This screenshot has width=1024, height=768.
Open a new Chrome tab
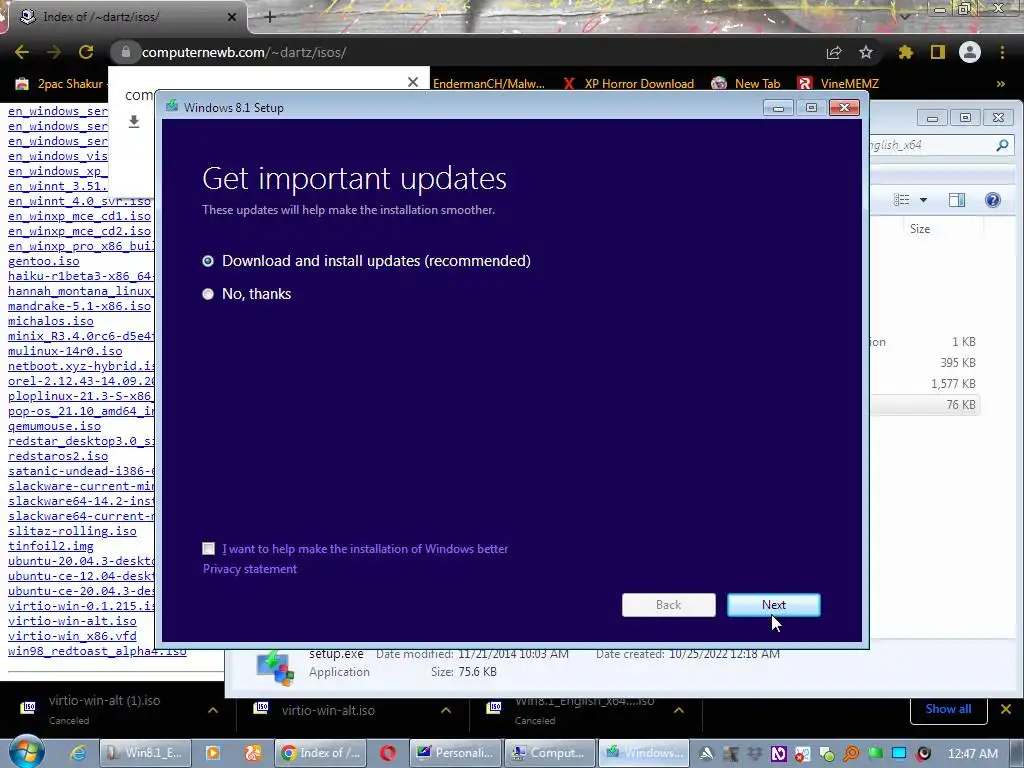click(x=270, y=17)
